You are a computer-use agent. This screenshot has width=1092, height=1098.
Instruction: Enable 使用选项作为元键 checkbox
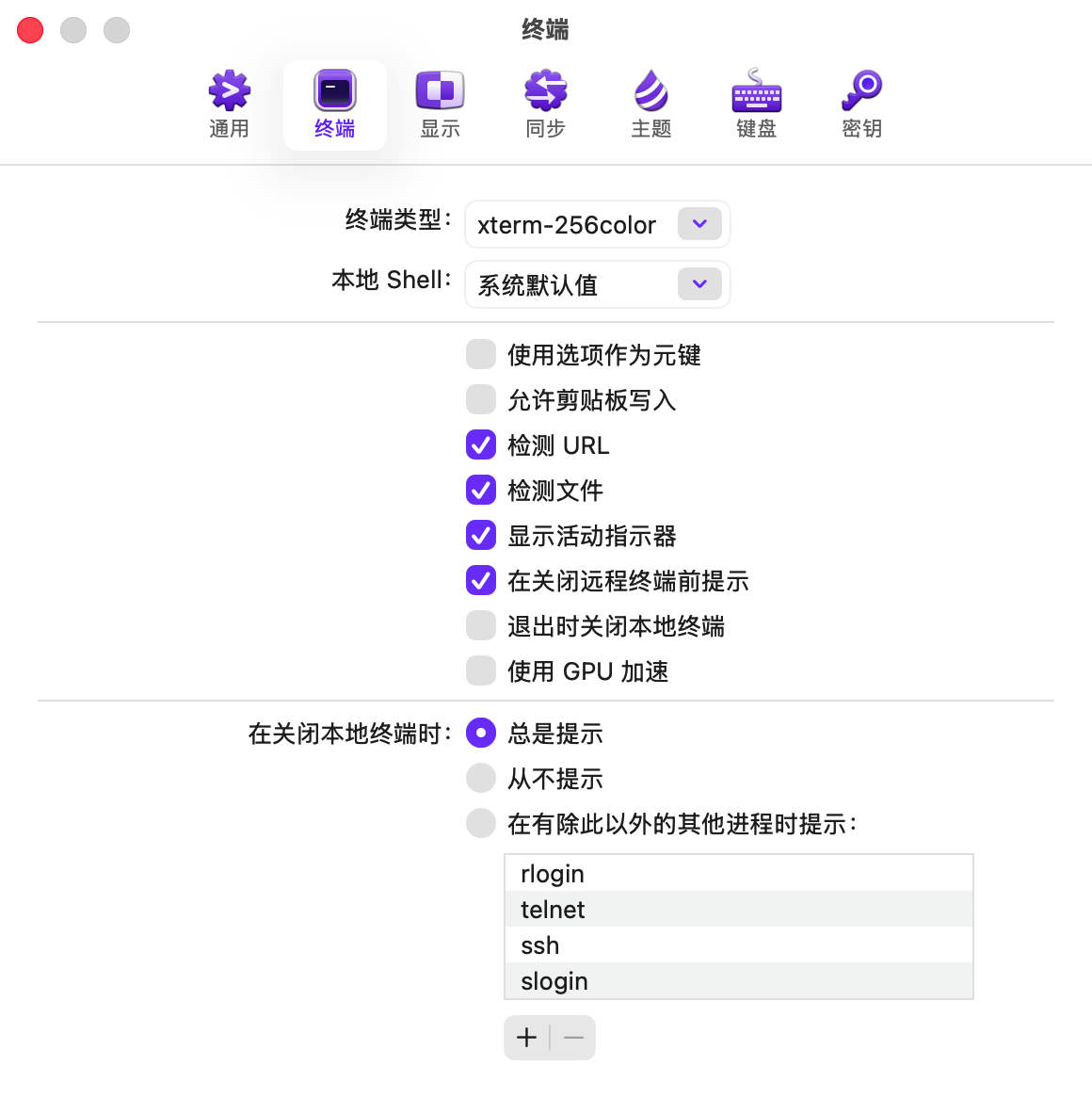click(x=481, y=355)
